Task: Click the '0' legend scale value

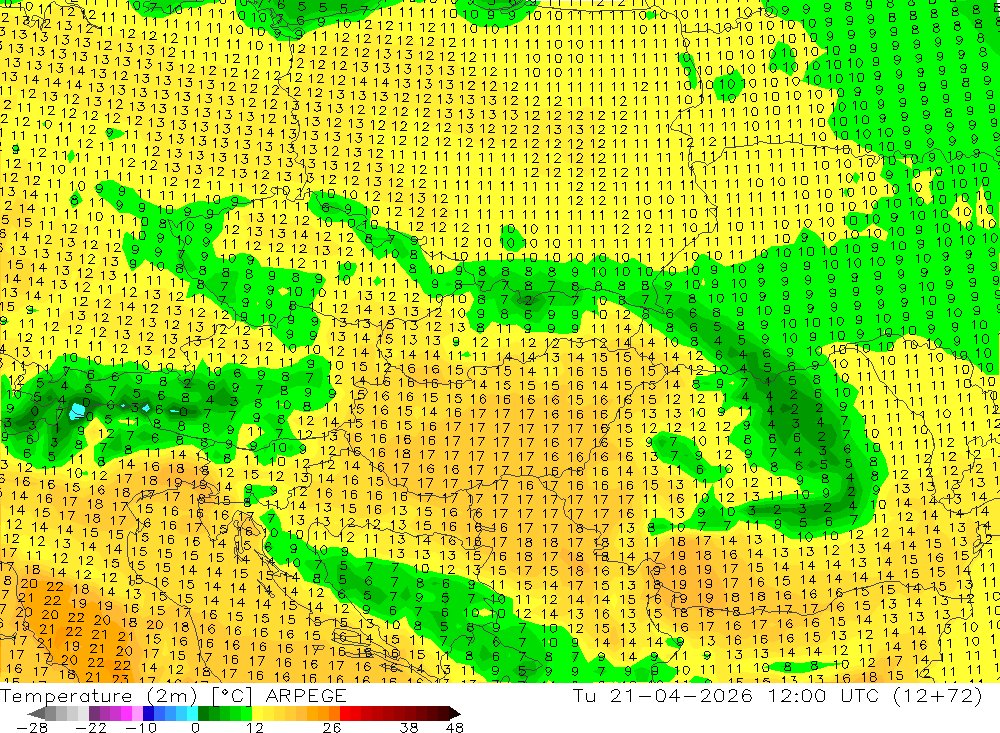Action: (x=195, y=727)
